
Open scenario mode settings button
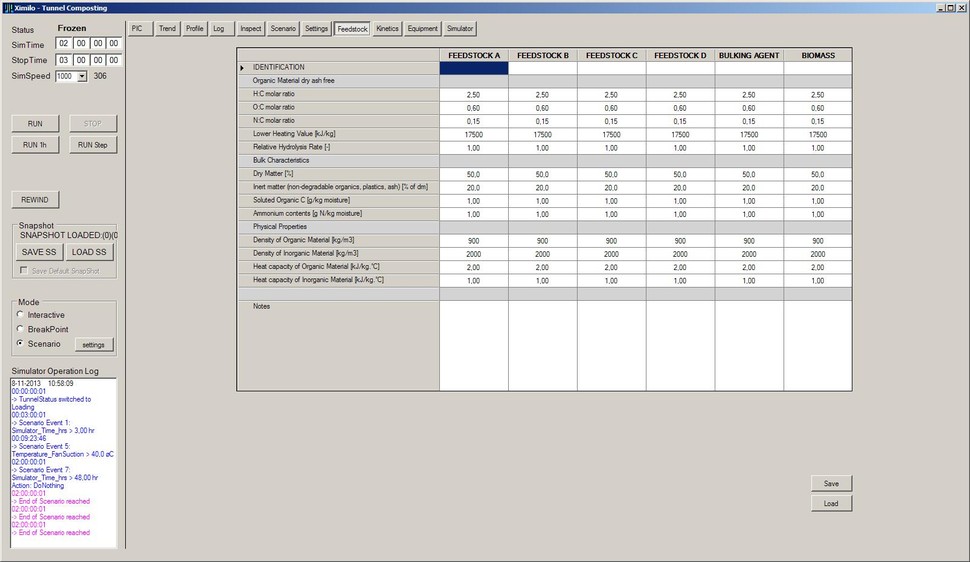pos(93,345)
